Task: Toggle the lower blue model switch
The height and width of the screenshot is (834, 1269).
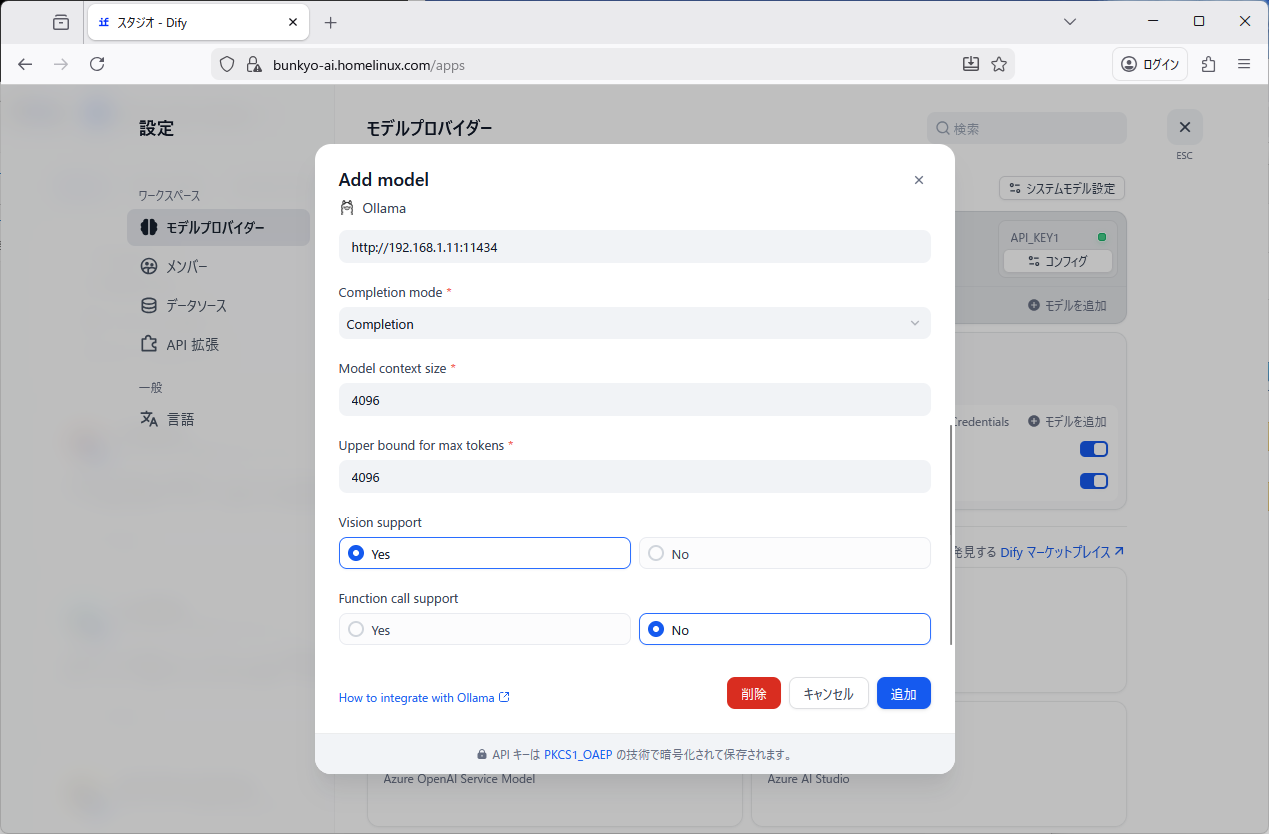Action: 1094,481
